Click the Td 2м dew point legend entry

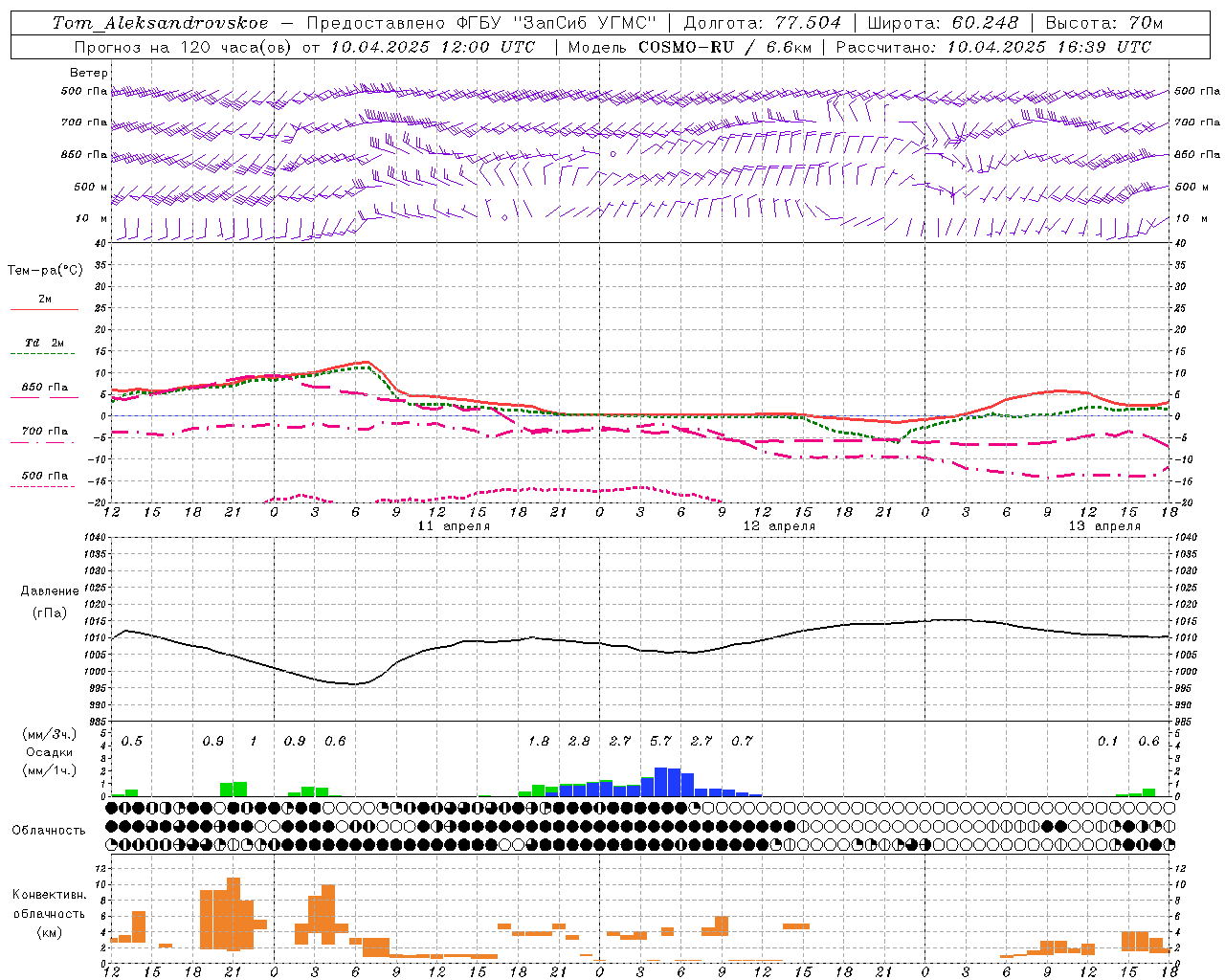point(44,343)
